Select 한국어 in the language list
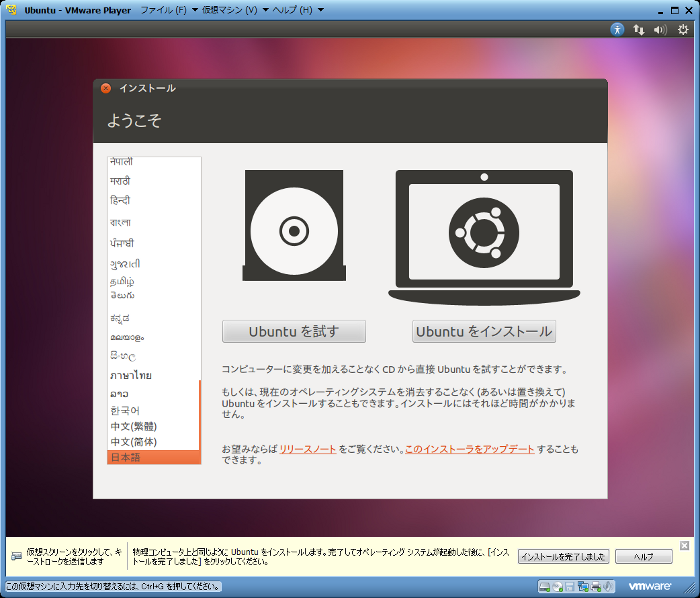Screen dimensions: 700x598 [x=154, y=410]
